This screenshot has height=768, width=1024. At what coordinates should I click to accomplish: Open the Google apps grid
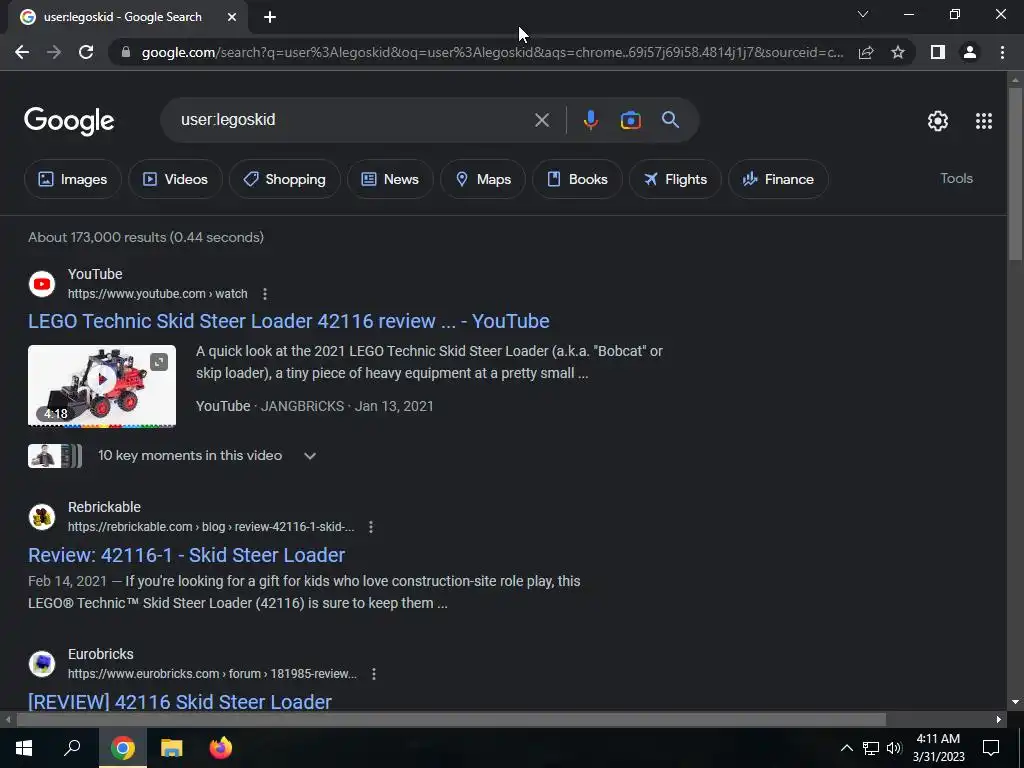[x=984, y=121]
